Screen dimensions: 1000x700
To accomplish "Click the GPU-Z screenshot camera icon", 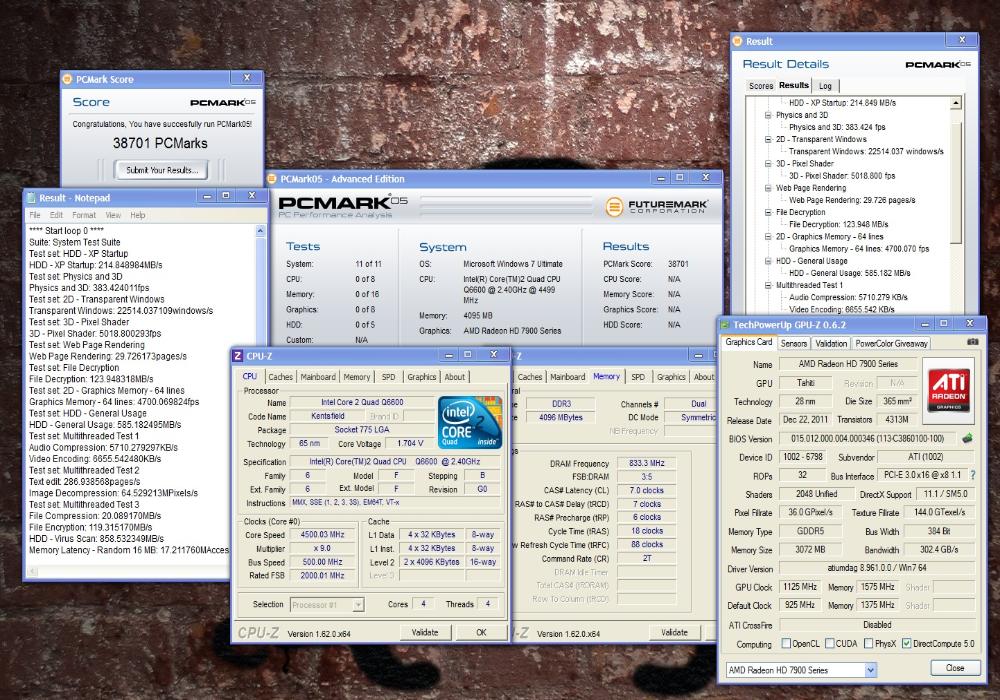I will coord(973,342).
